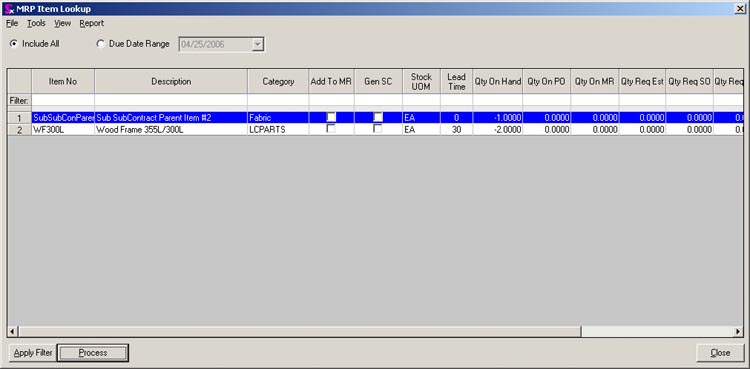Click the Qty On MR column header
This screenshot has width=750, height=369.
tap(595, 82)
